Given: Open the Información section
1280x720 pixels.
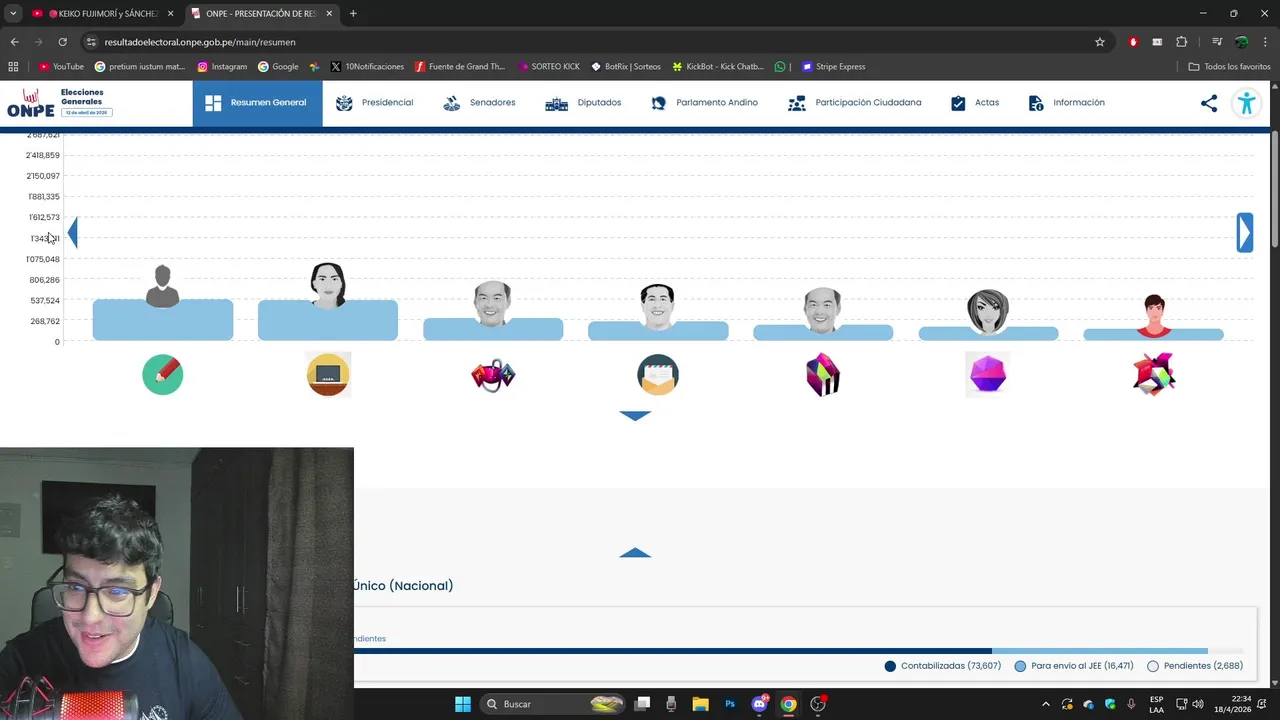Looking at the screenshot, I should pos(1066,103).
